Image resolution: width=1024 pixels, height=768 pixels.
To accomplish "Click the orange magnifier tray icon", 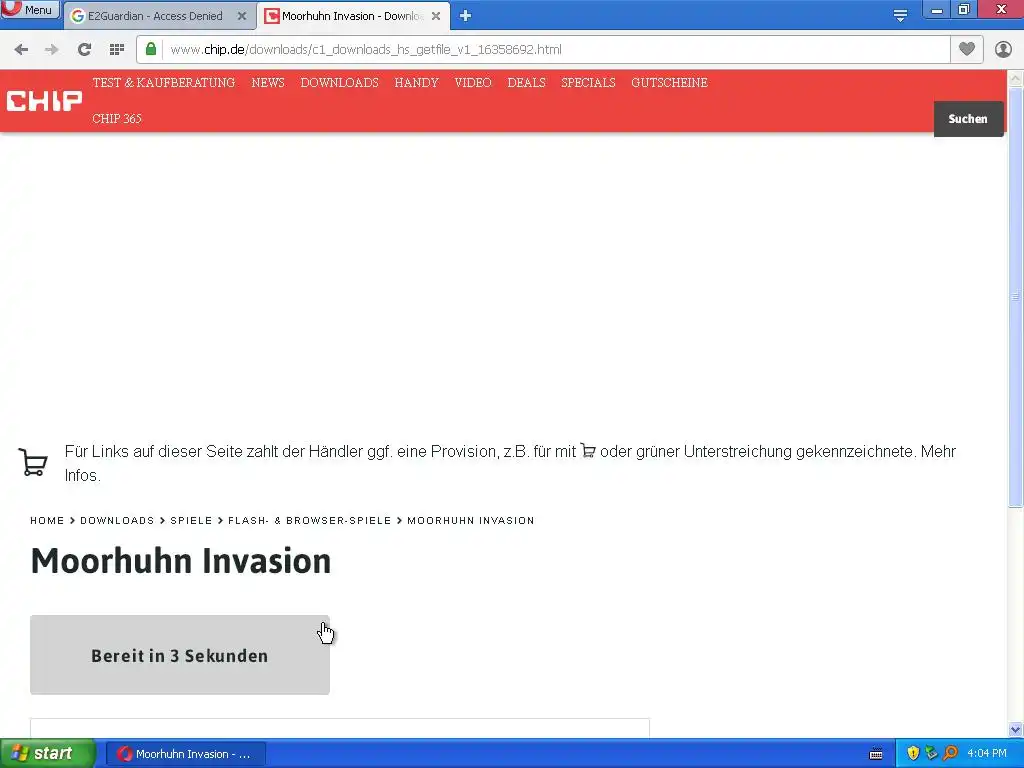I will 950,753.
